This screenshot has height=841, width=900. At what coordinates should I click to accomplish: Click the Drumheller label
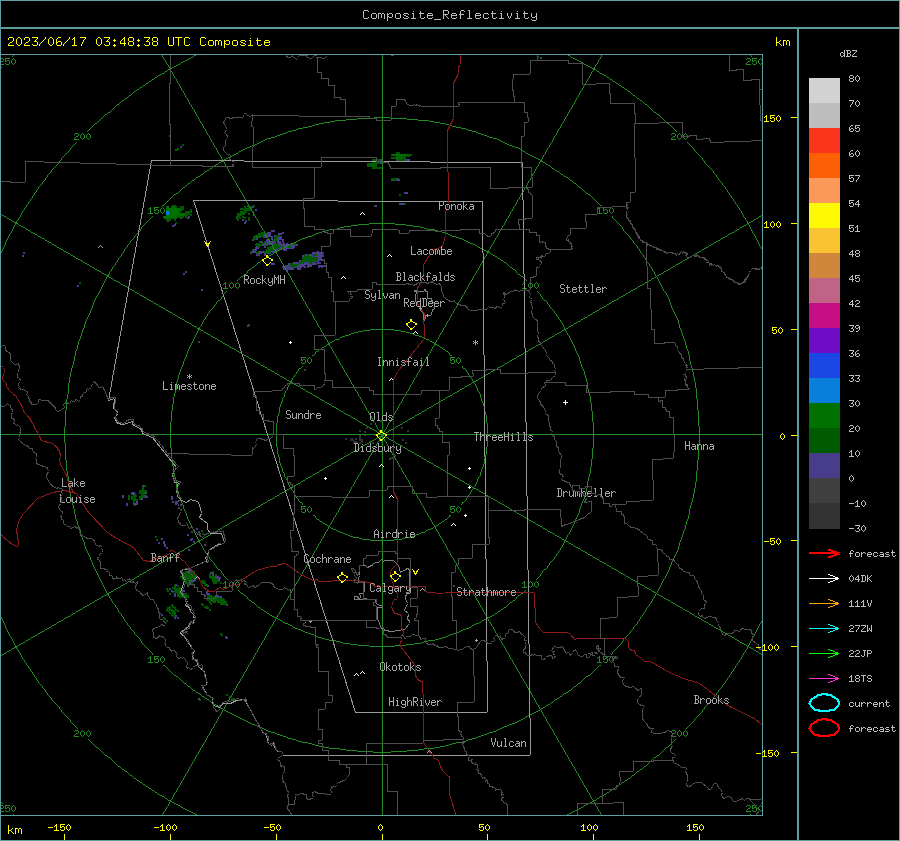tap(586, 493)
